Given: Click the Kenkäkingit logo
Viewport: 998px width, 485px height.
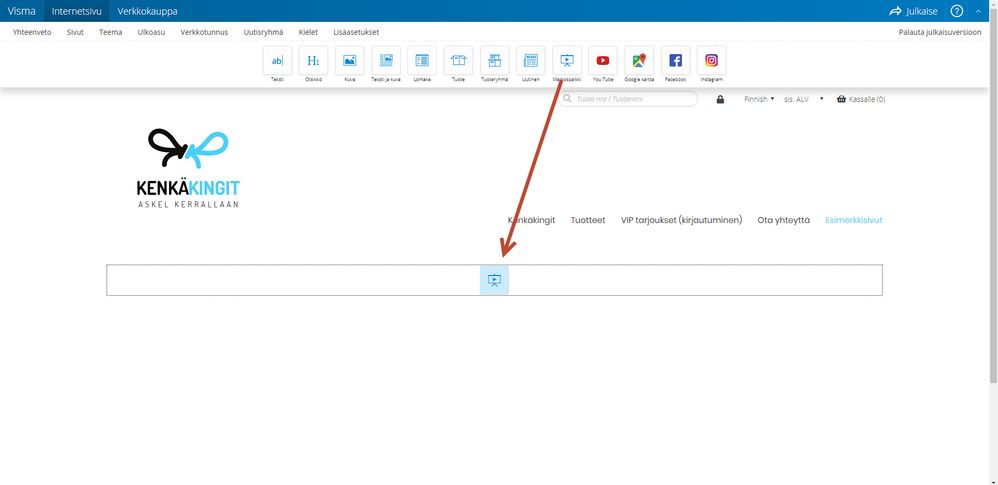Looking at the screenshot, I should pos(188,169).
